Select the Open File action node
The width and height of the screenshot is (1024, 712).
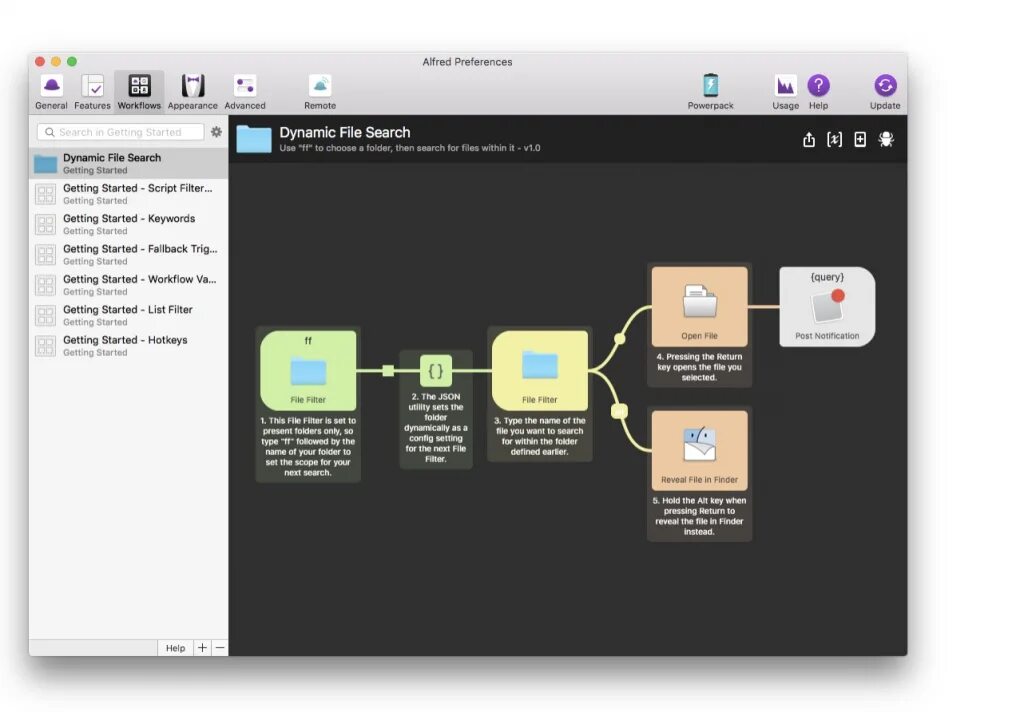[699, 306]
